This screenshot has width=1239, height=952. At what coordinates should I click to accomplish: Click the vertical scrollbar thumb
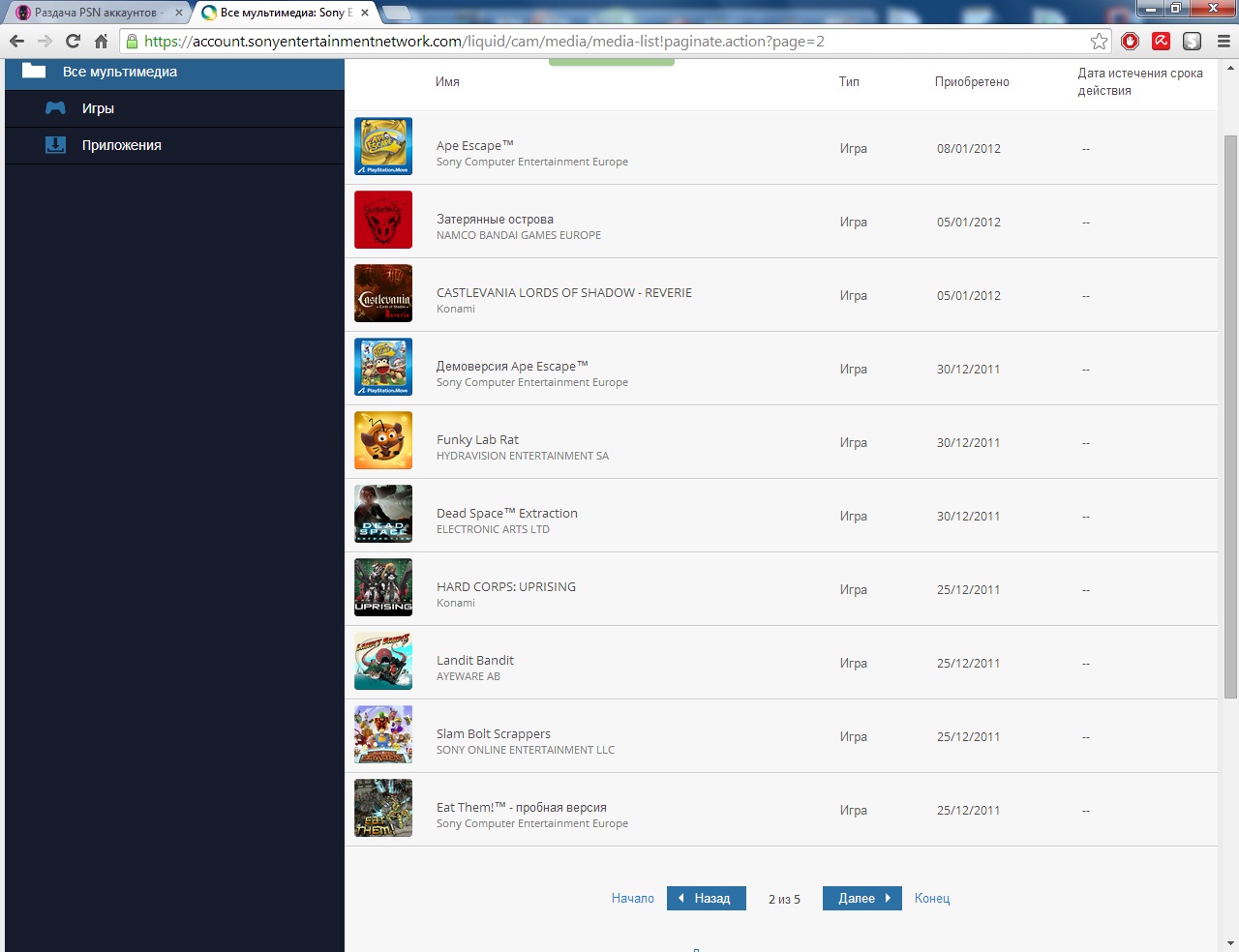coord(1230,416)
